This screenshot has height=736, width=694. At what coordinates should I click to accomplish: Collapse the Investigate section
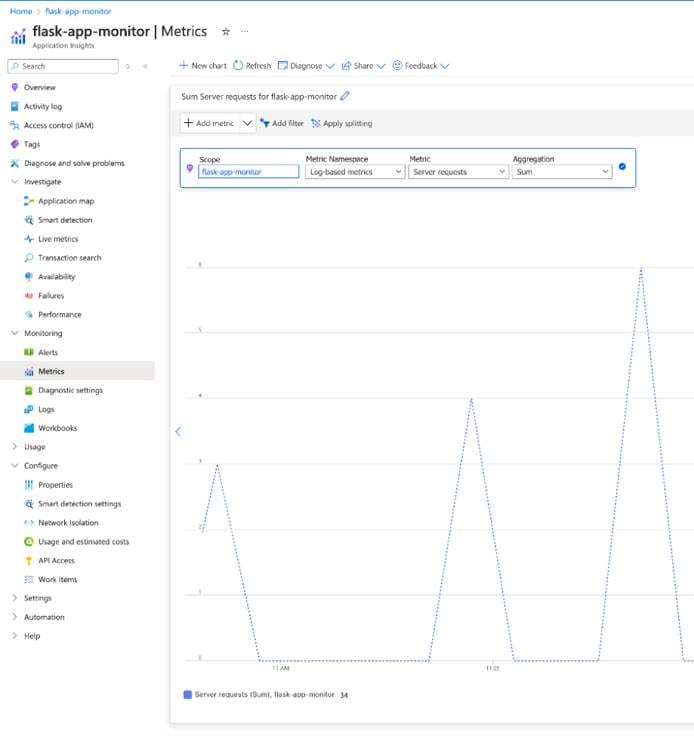15,182
